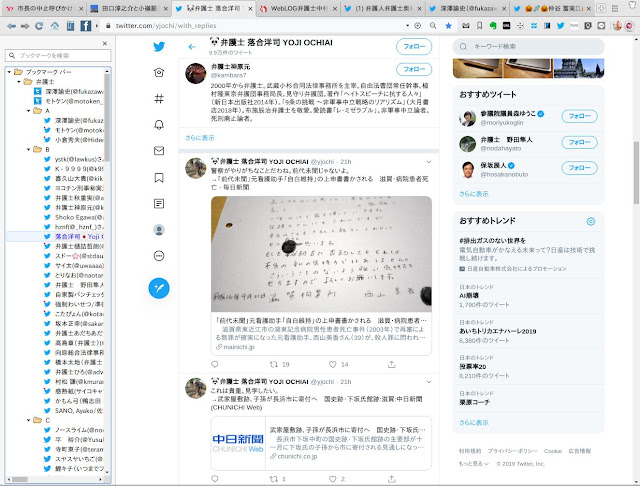Click the blue compose tweet button
The height and width of the screenshot is (486, 640).
coord(159,288)
